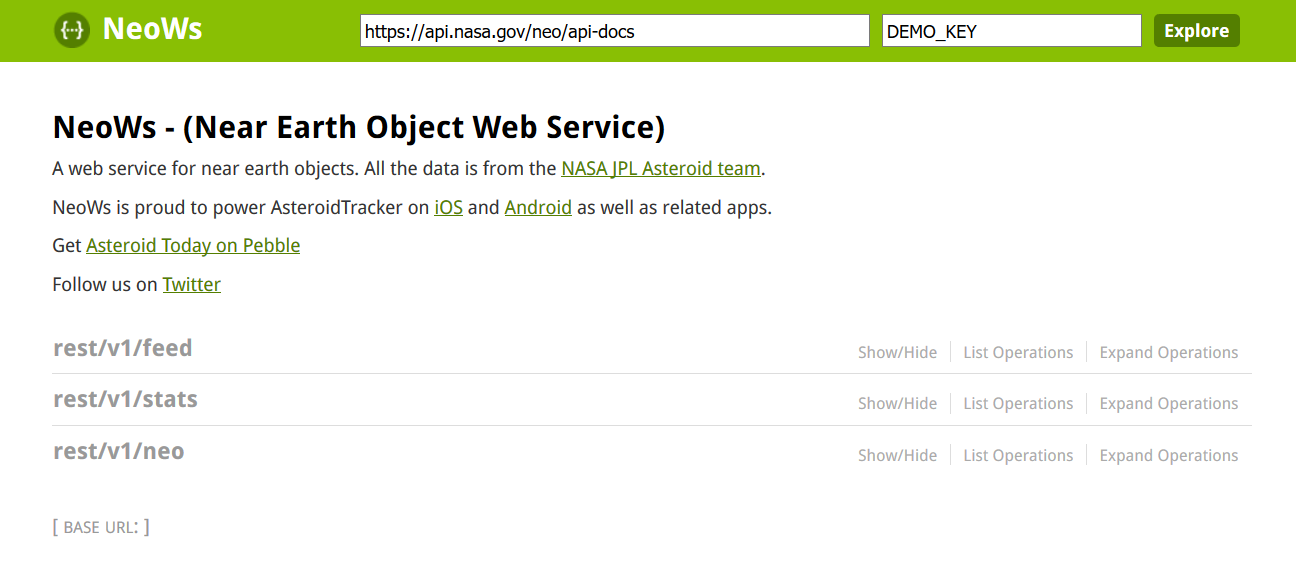Toggle Show/Hide for rest/v1/feed
Viewport: 1296px width, 574px height.
898,352
